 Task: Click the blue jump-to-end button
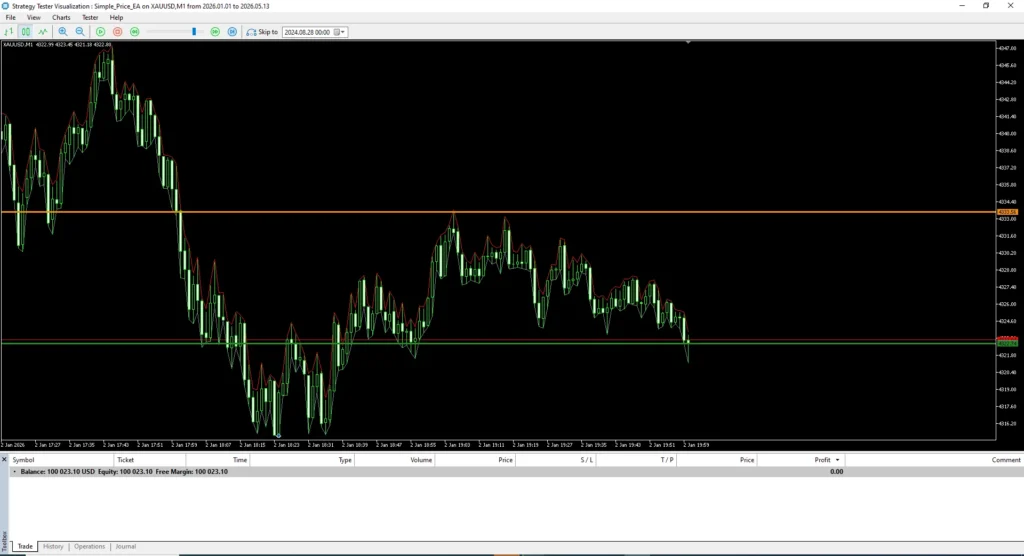tap(232, 31)
